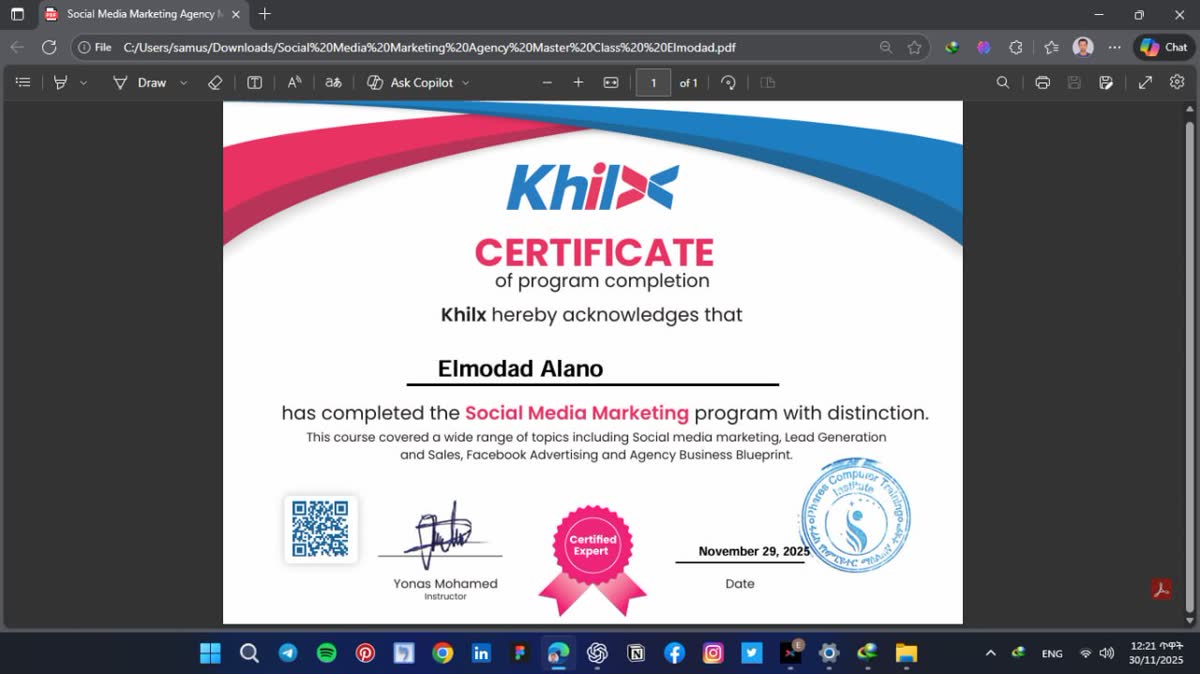
Task: Open Telegram from the taskbar
Action: [x=288, y=653]
